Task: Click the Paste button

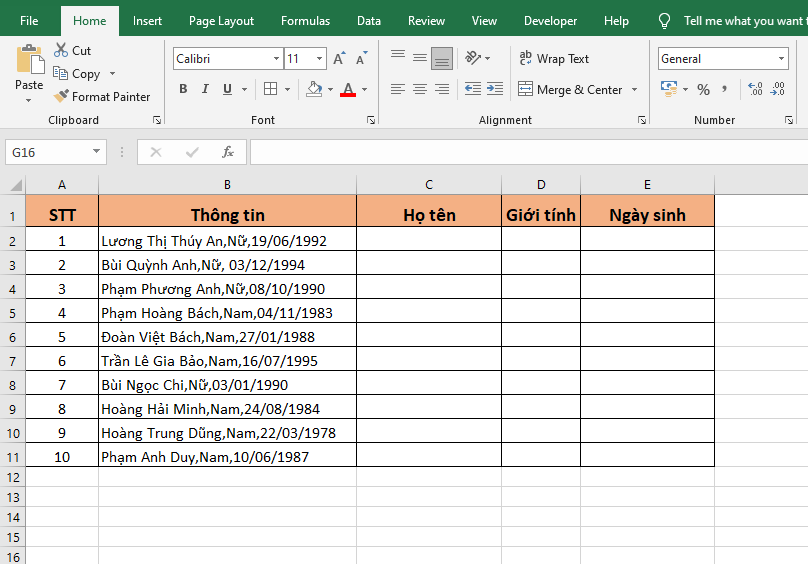Action: coord(29,68)
